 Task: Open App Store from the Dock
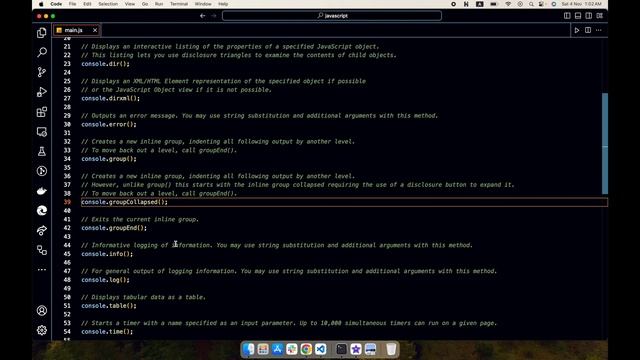coord(278,349)
